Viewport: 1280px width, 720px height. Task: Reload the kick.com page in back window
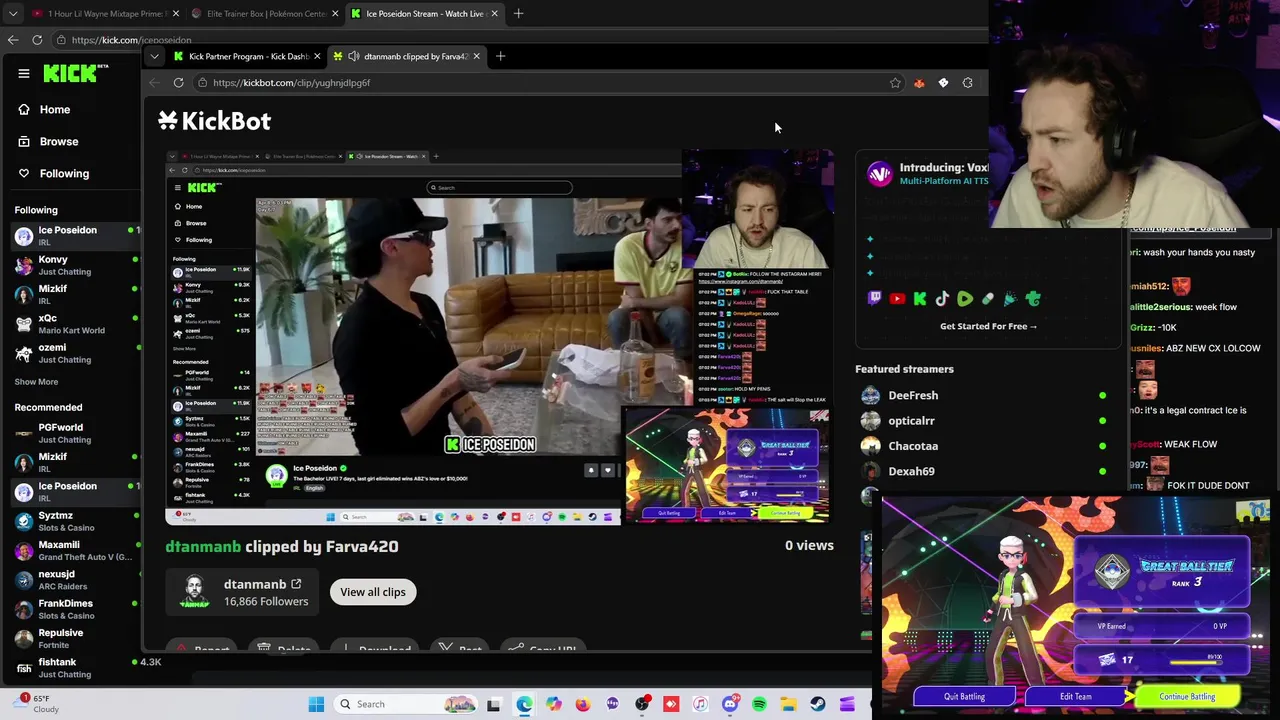pos(37,40)
